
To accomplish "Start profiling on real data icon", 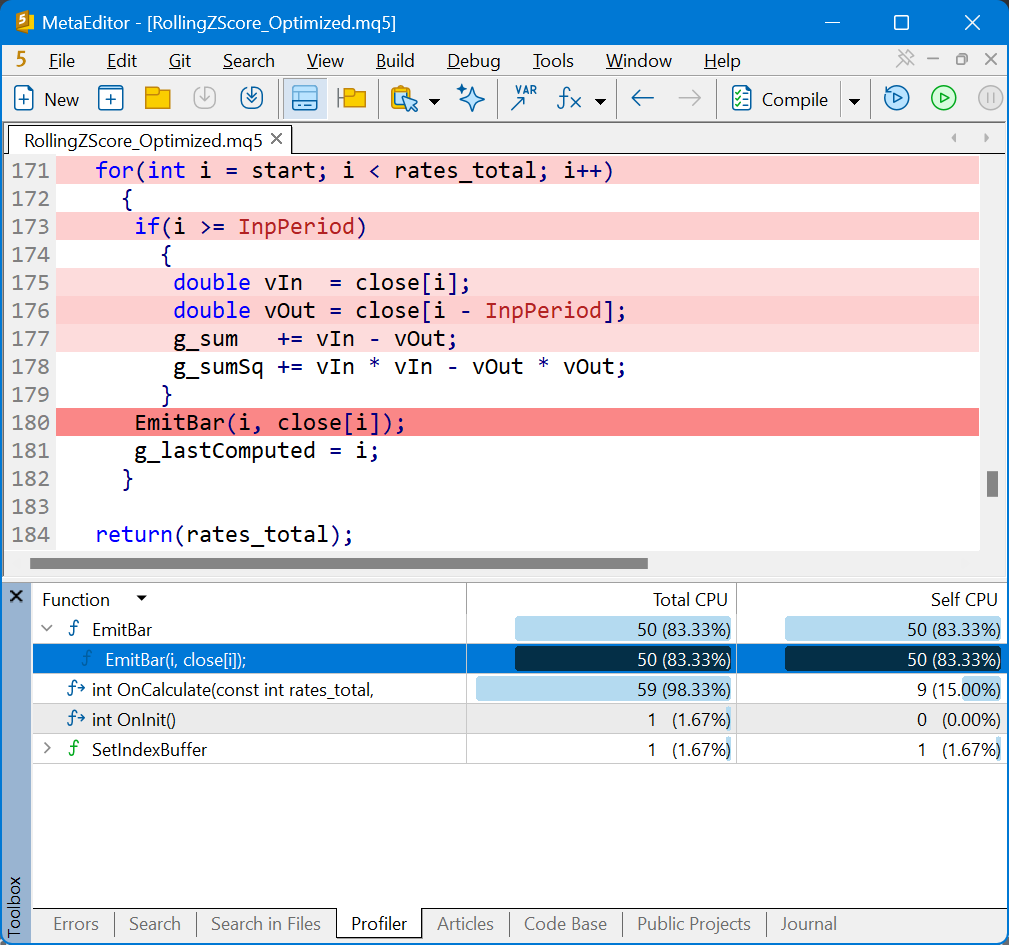I will point(896,98).
